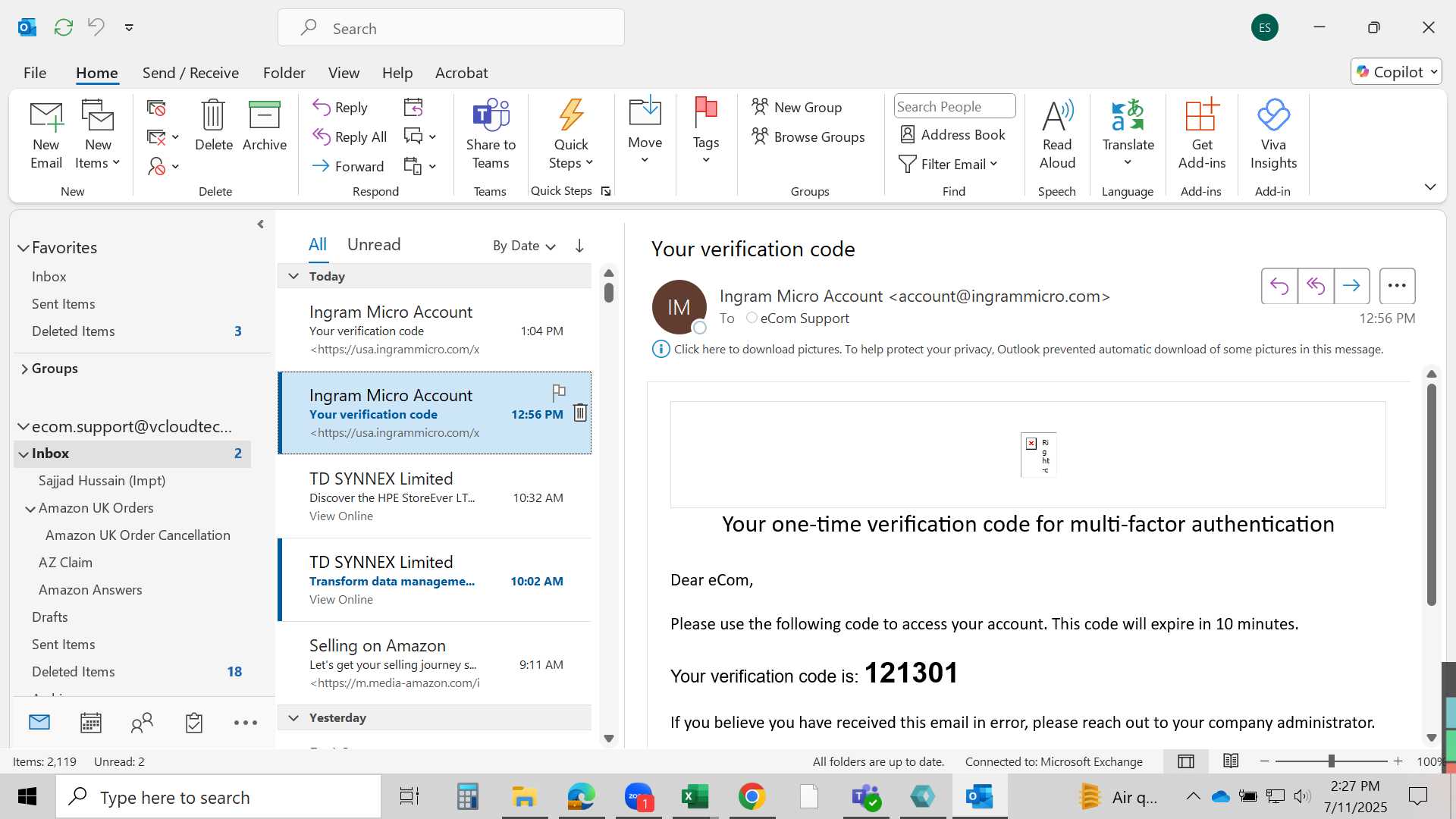Open the Folder tab
The width and height of the screenshot is (1456, 819).
point(284,73)
